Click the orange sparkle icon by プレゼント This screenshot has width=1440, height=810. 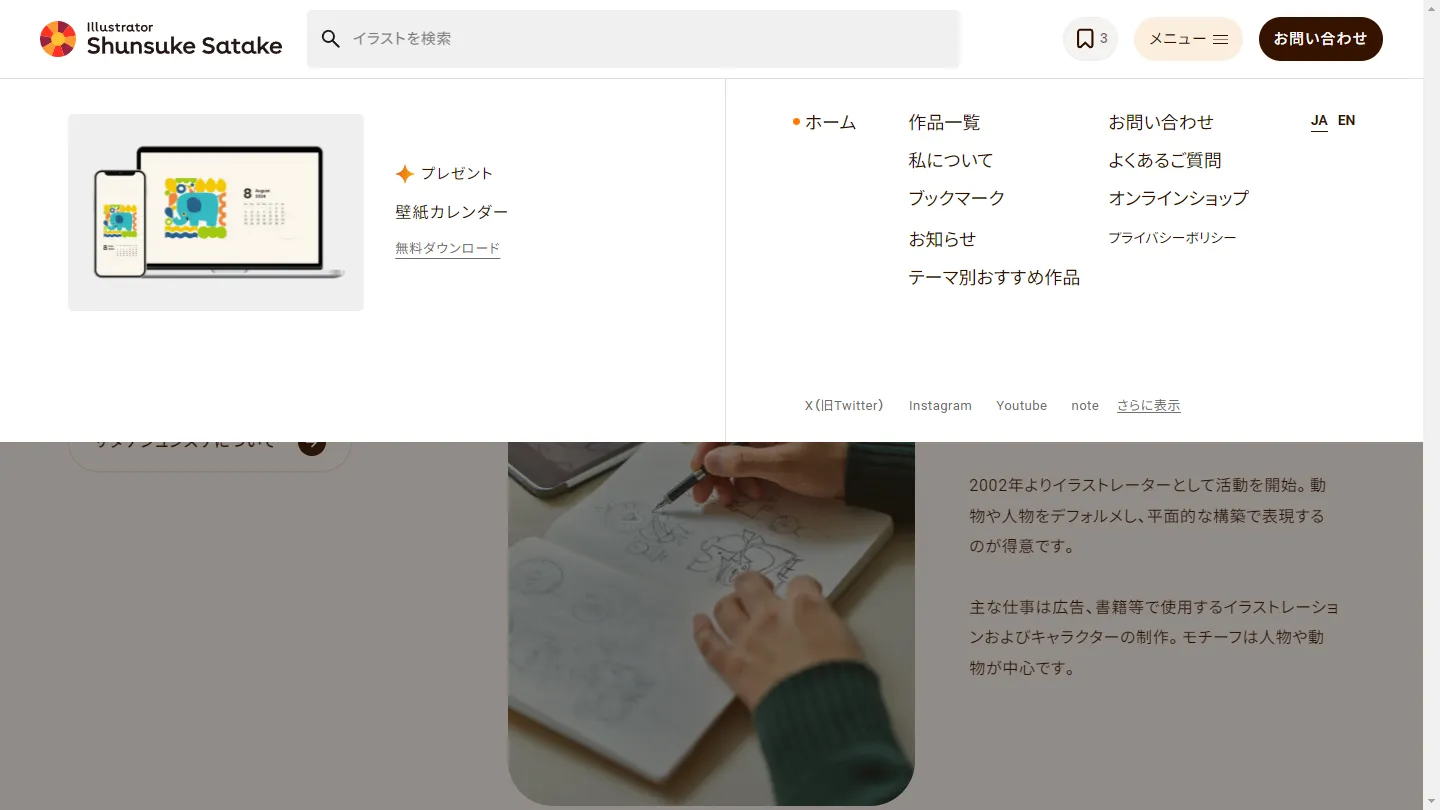coord(404,174)
